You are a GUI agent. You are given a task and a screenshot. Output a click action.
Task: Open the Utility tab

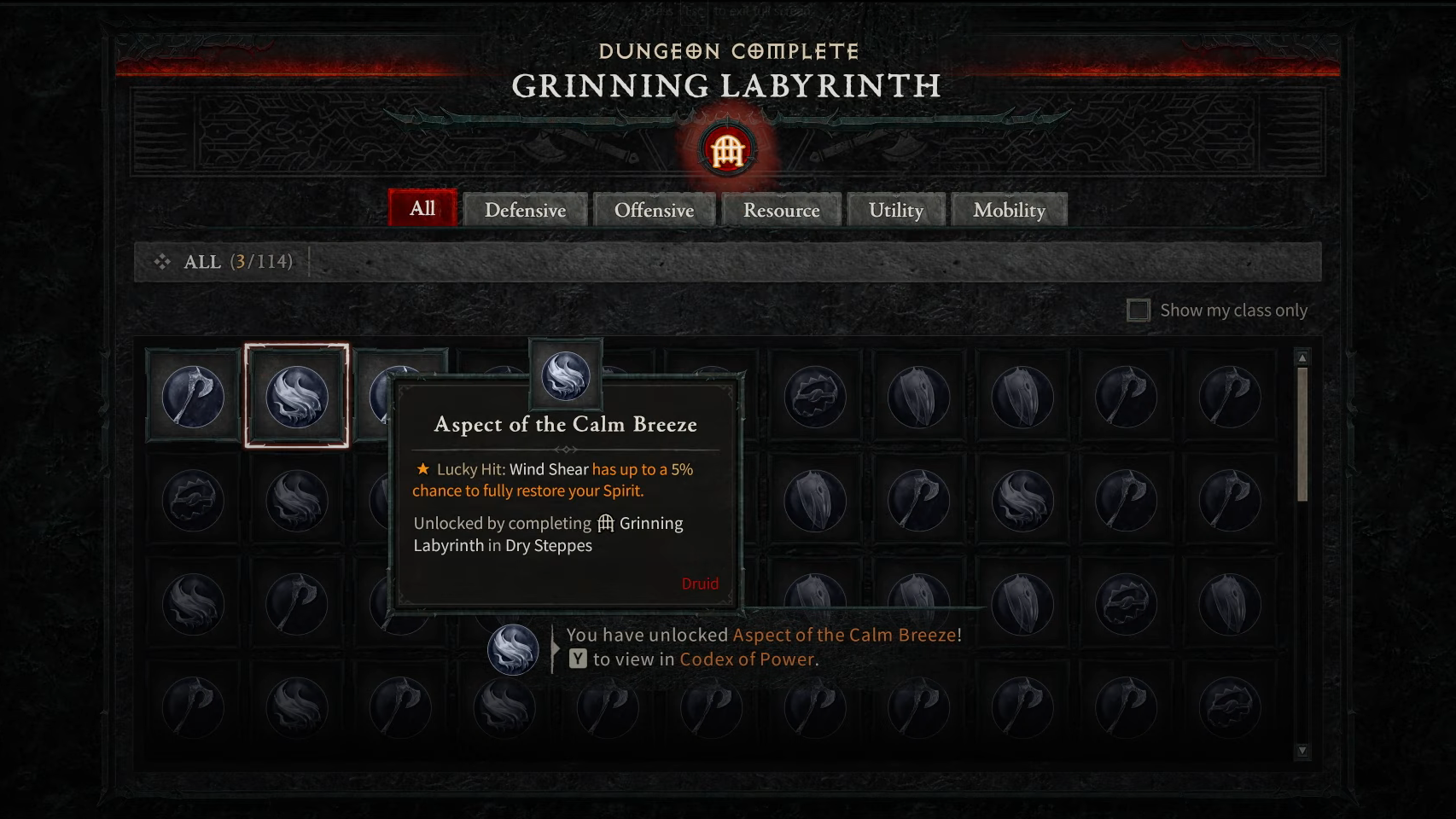(x=896, y=210)
